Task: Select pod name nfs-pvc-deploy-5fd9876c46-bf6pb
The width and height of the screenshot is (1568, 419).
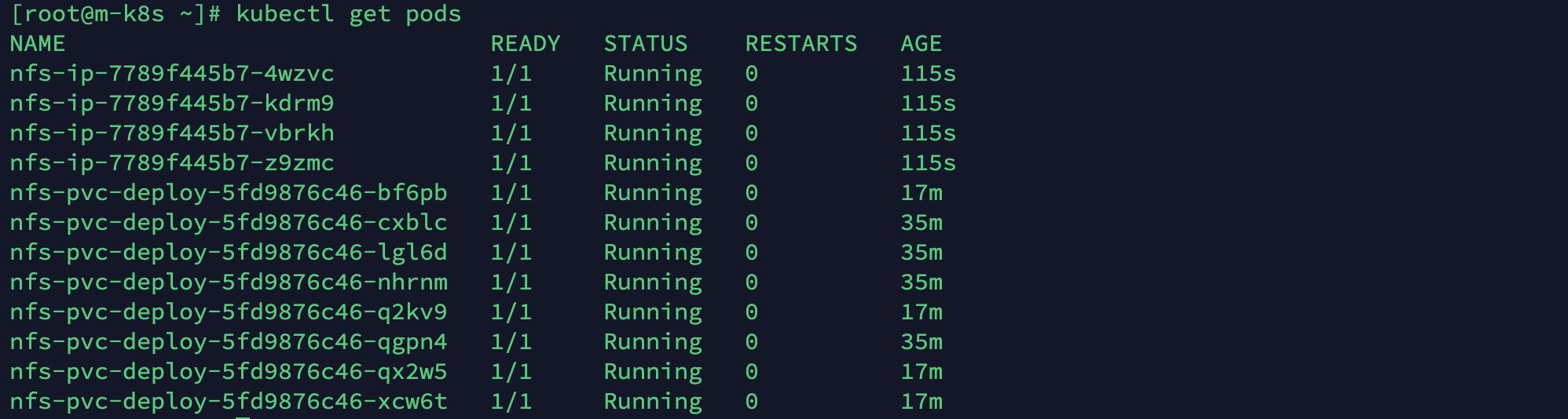Action: [229, 193]
